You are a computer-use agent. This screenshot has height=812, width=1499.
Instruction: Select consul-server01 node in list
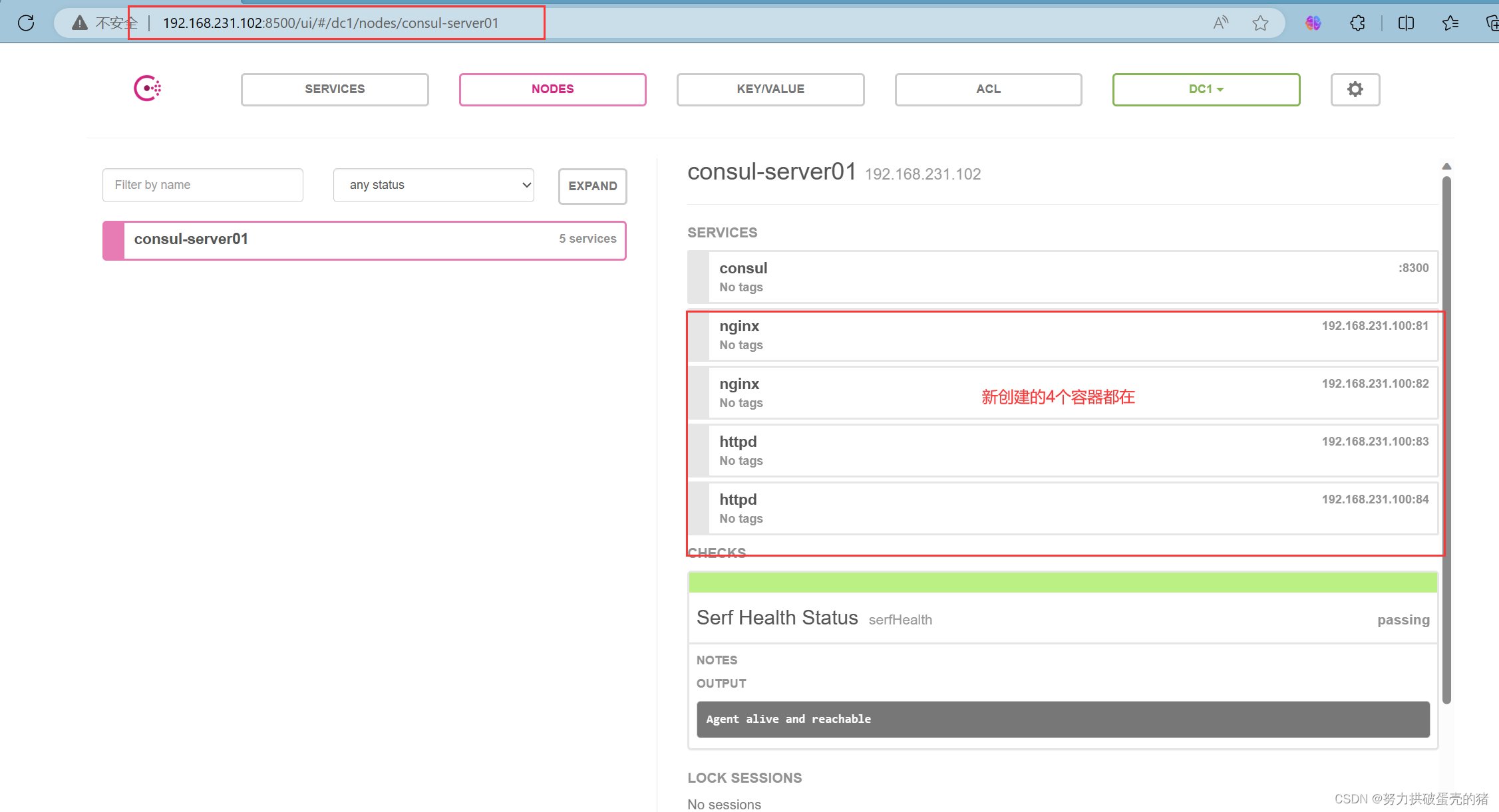[364, 239]
